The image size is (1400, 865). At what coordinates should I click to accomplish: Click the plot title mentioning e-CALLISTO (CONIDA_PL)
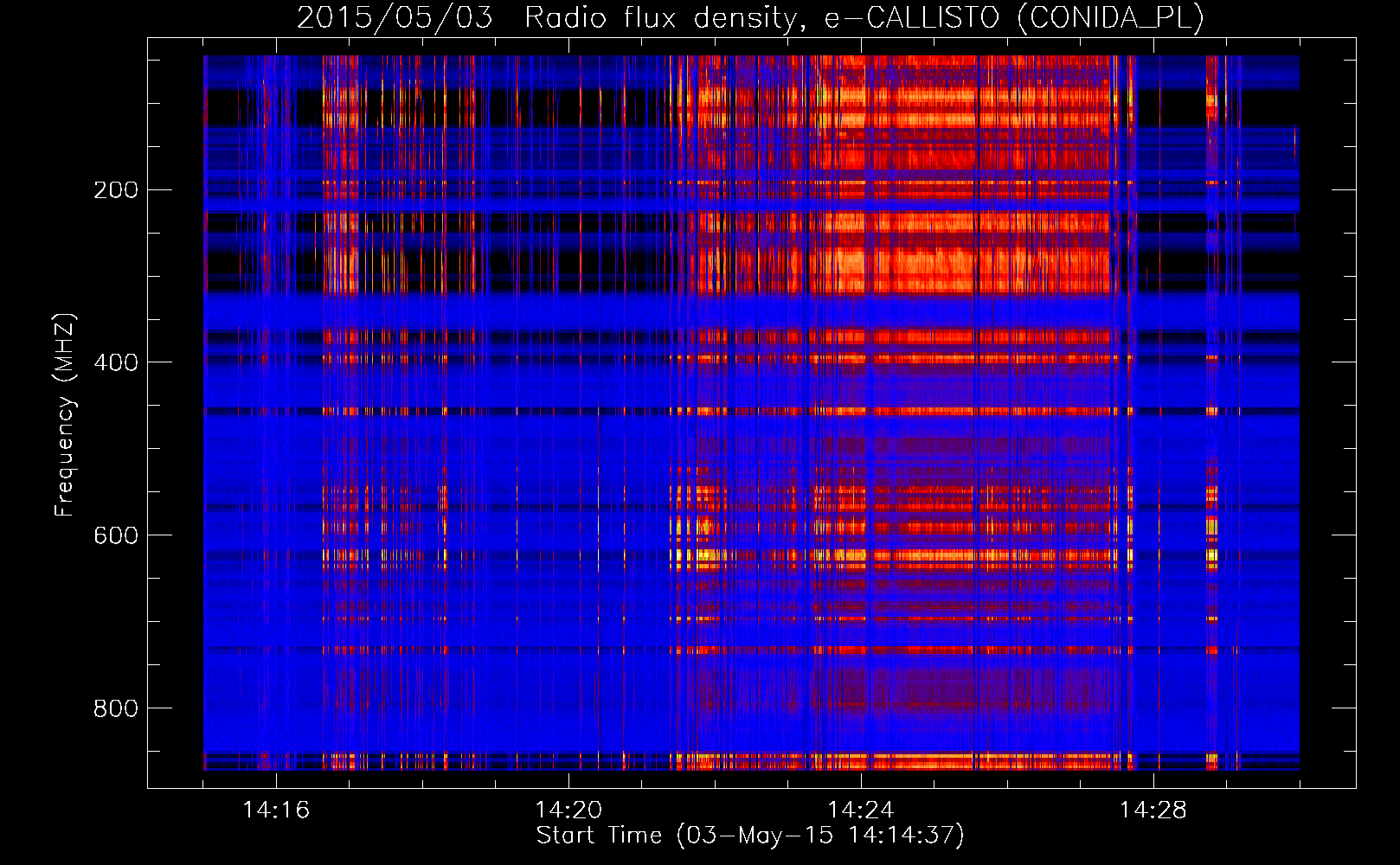pyautogui.click(x=750, y=17)
